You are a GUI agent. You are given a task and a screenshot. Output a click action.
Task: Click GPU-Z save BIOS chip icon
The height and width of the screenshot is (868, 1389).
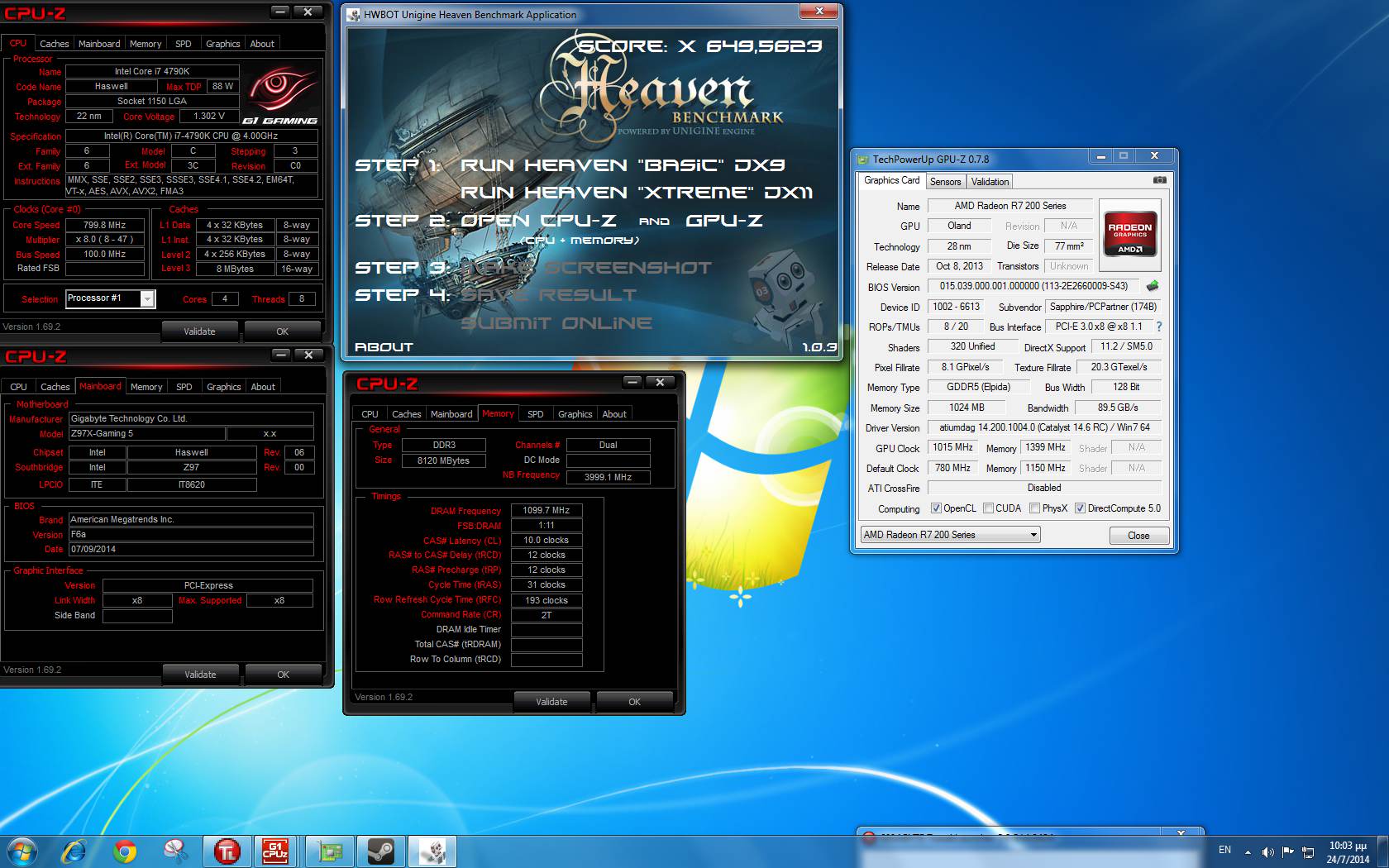(x=1152, y=286)
